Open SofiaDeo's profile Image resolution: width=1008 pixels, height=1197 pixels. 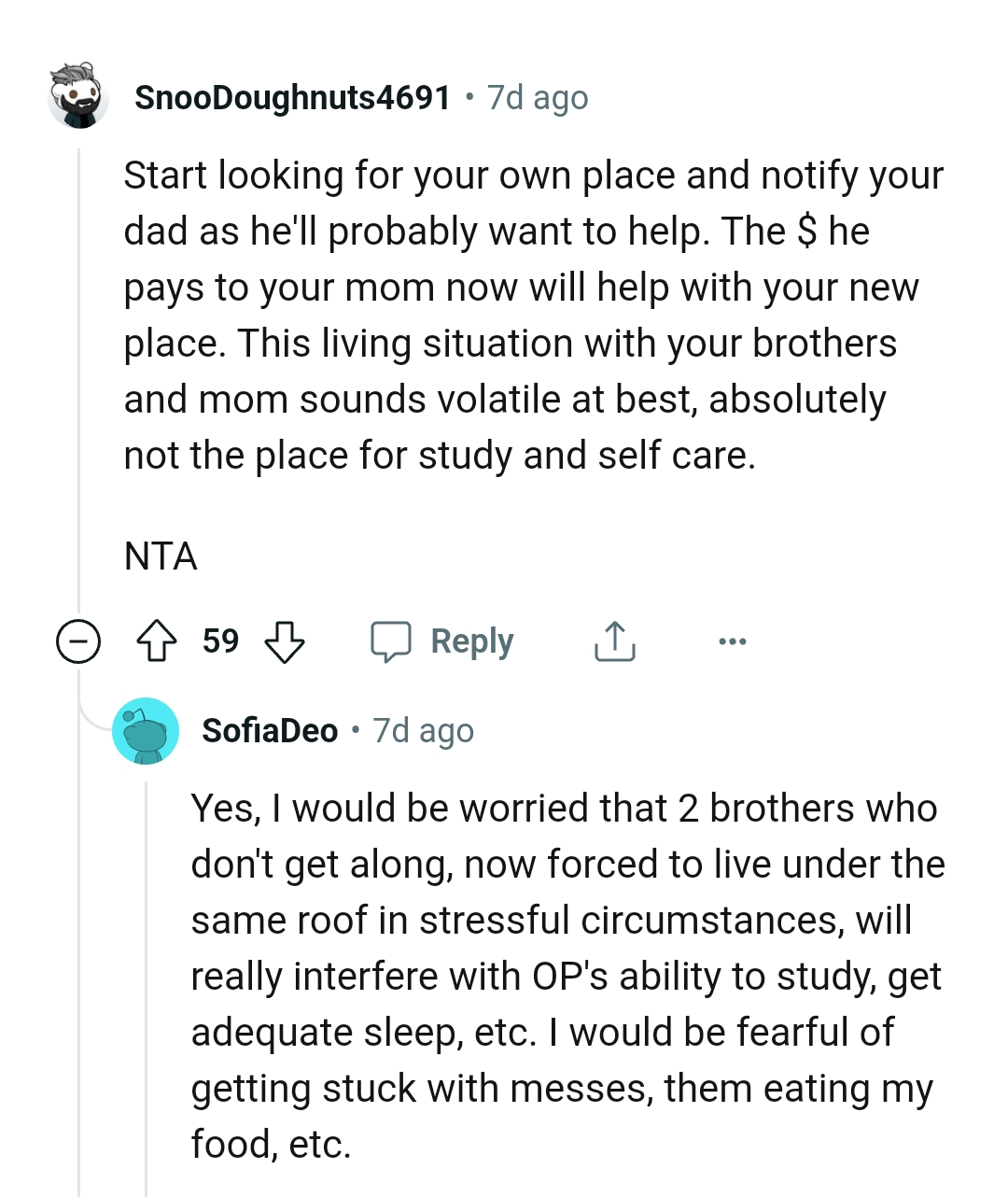270,731
